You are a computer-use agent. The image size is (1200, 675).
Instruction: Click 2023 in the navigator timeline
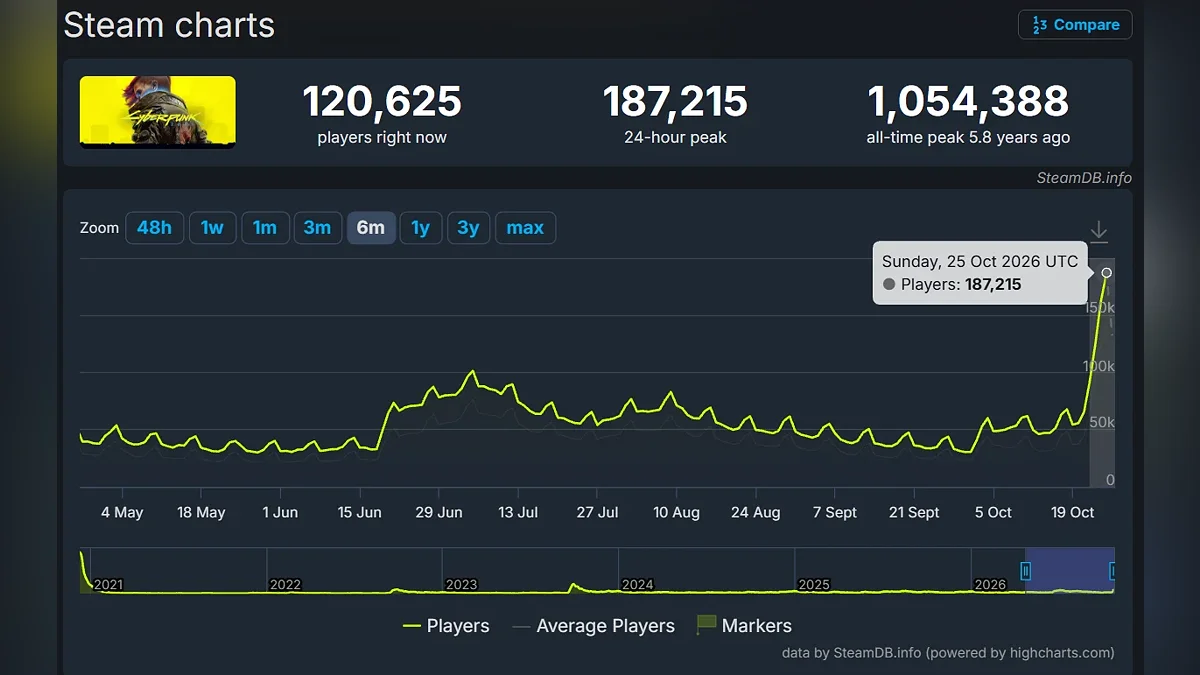[461, 584]
